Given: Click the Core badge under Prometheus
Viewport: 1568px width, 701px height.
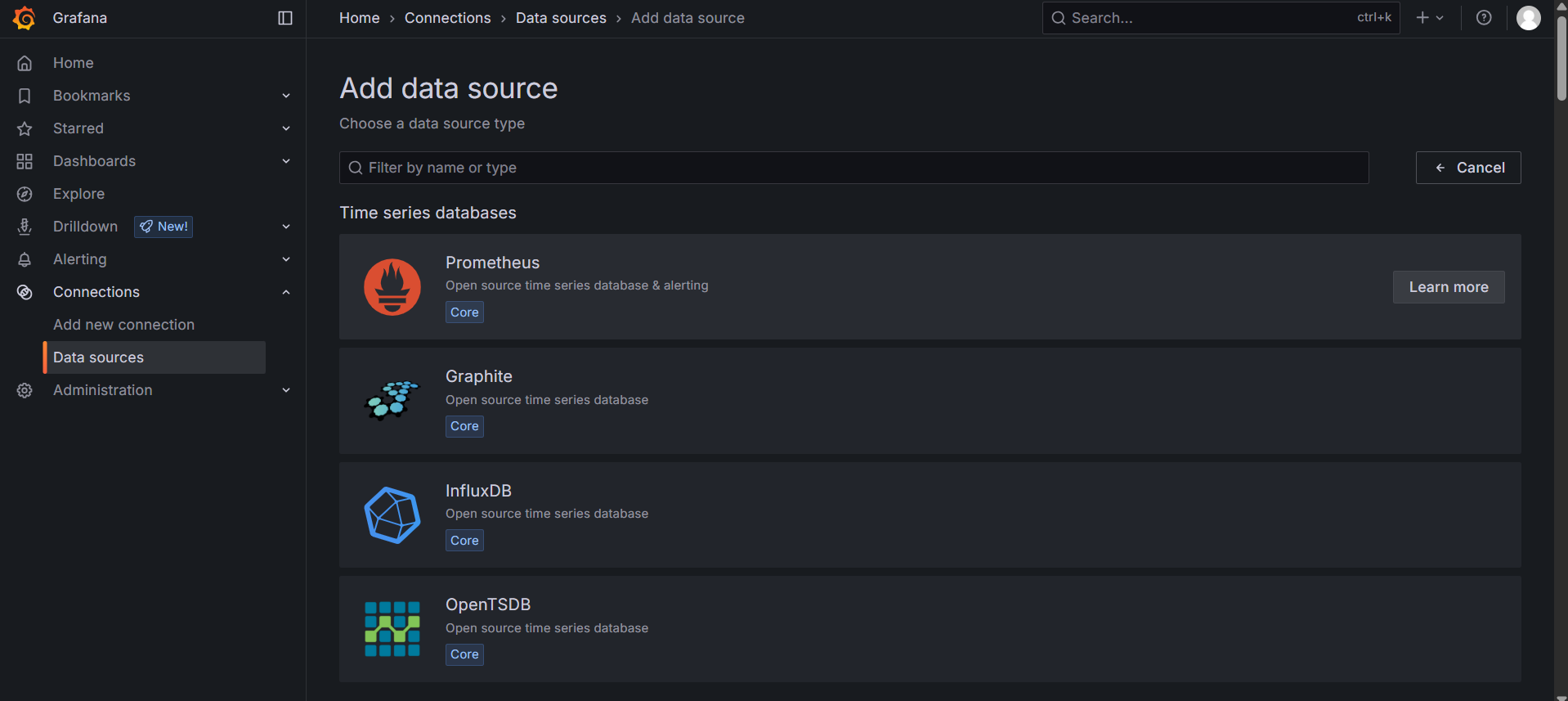Looking at the screenshot, I should (464, 312).
